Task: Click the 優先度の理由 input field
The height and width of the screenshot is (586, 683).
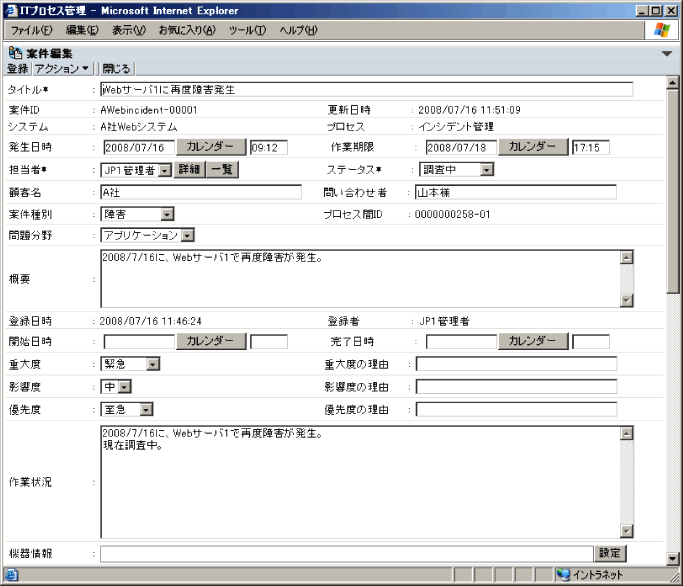Action: tap(516, 410)
